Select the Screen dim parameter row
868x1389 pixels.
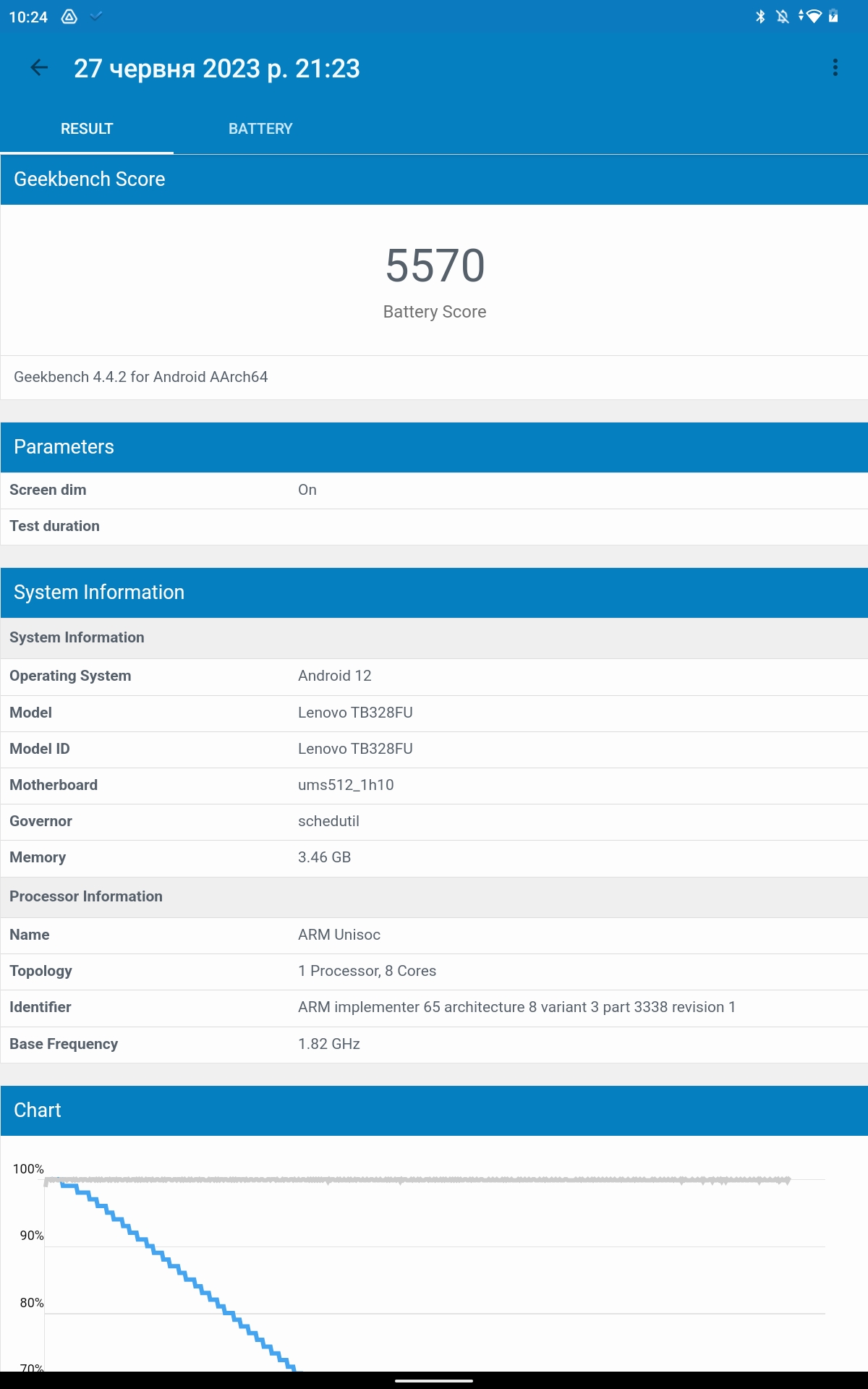point(434,490)
